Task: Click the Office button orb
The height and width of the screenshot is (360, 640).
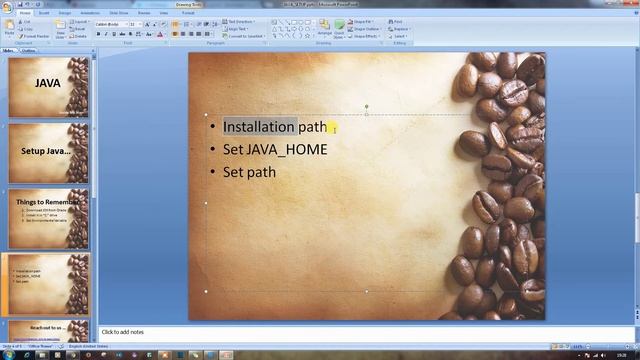Action: 7,8
